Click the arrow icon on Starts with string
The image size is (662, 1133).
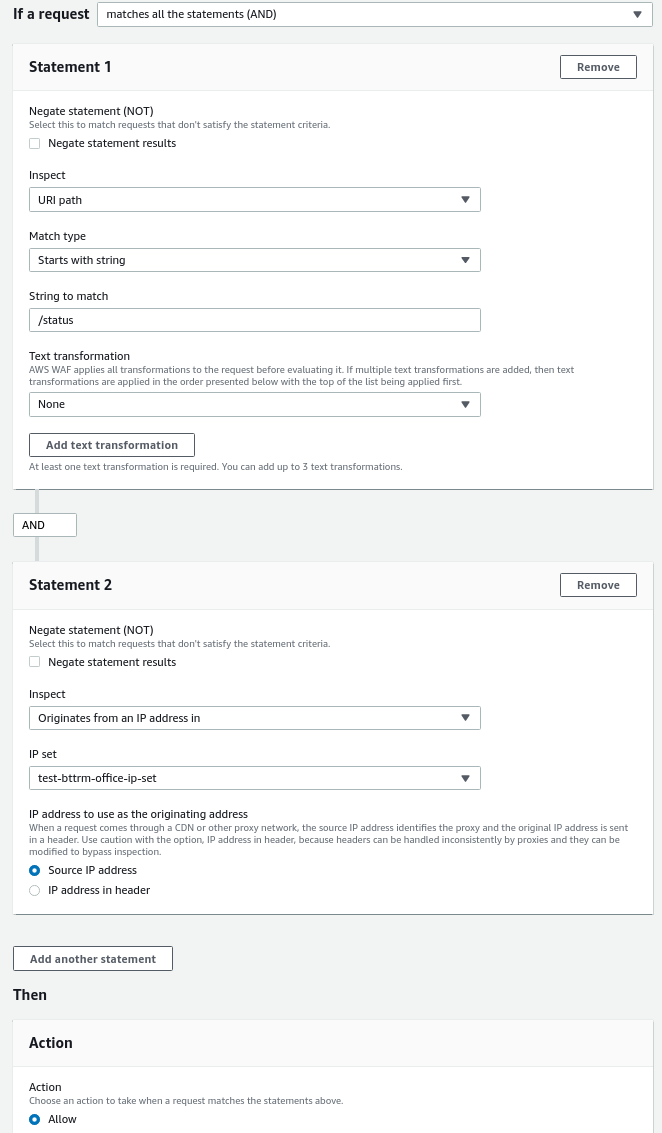465,260
